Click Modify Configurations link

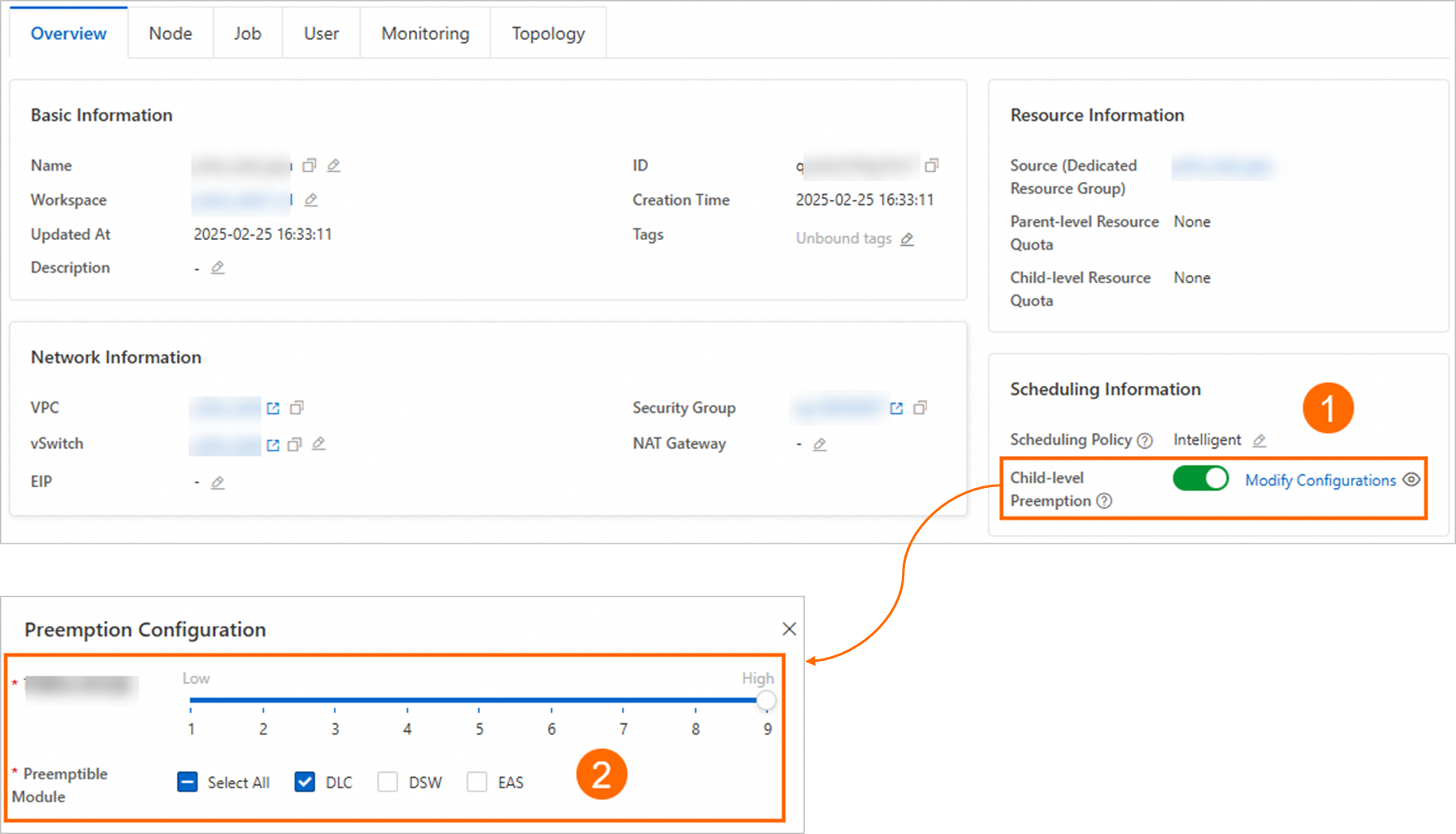1321,481
